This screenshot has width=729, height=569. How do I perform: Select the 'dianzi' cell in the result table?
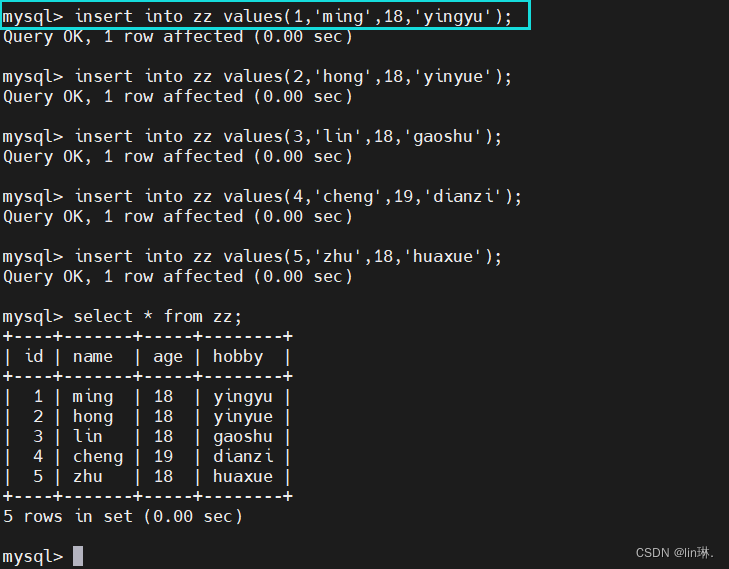tap(242, 456)
